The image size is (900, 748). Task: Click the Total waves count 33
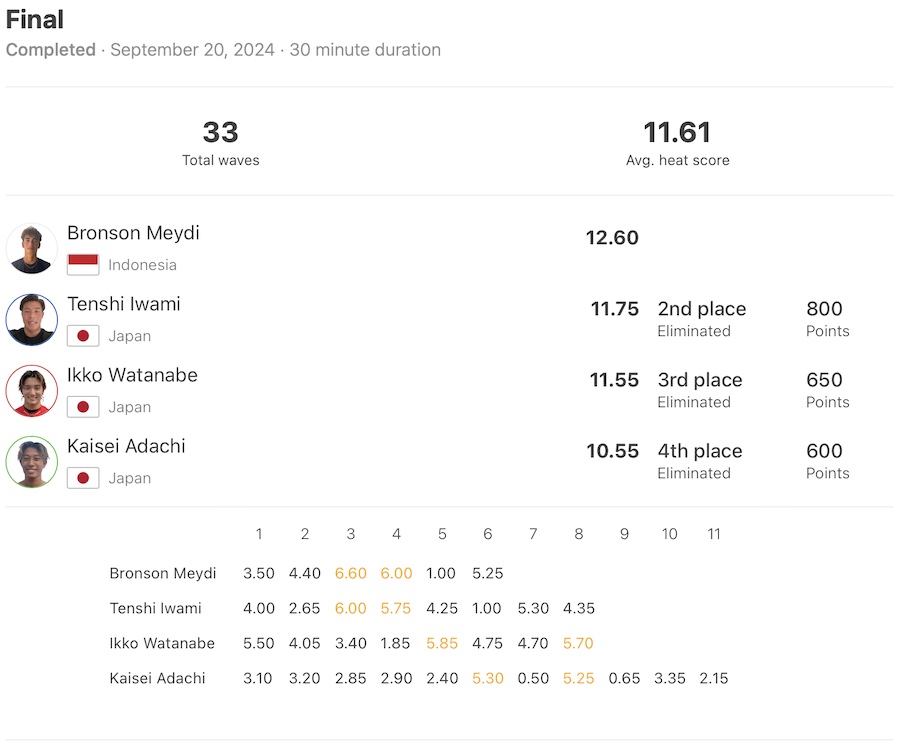coord(220,132)
